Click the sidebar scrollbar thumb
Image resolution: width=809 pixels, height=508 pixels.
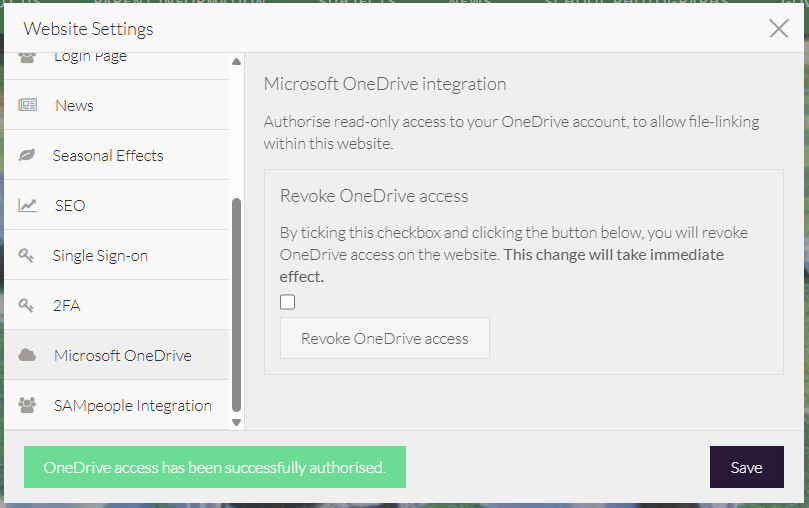point(236,304)
